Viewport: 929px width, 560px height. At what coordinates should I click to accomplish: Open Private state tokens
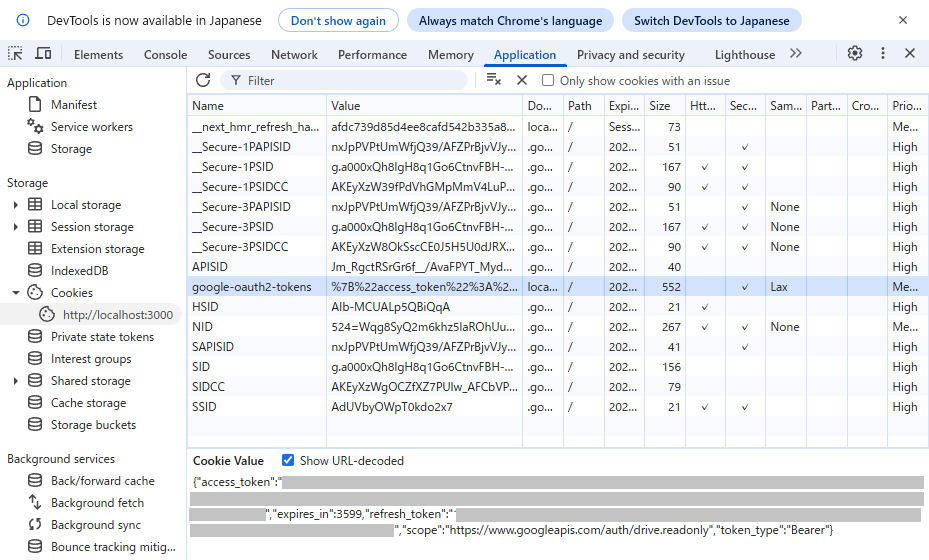(x=102, y=337)
